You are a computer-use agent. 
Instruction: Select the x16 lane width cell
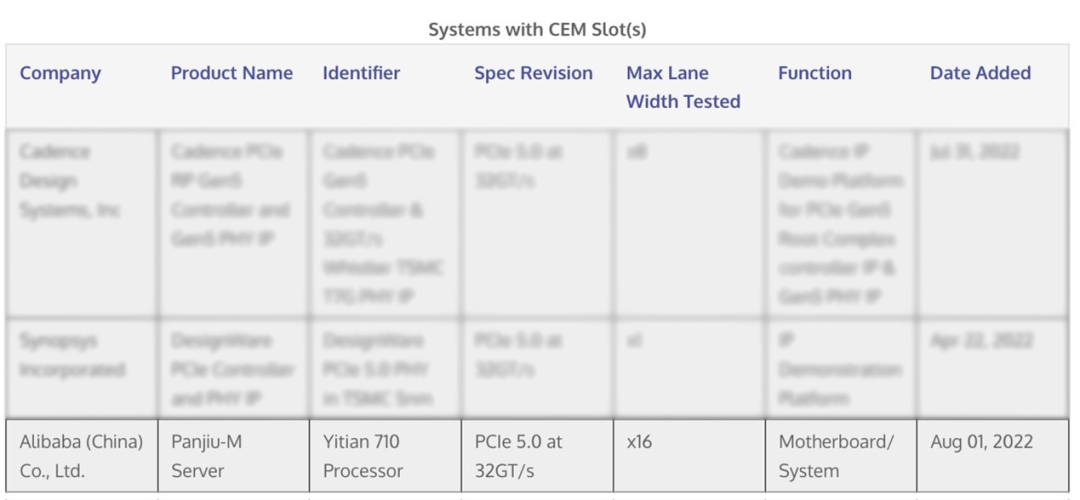point(639,442)
